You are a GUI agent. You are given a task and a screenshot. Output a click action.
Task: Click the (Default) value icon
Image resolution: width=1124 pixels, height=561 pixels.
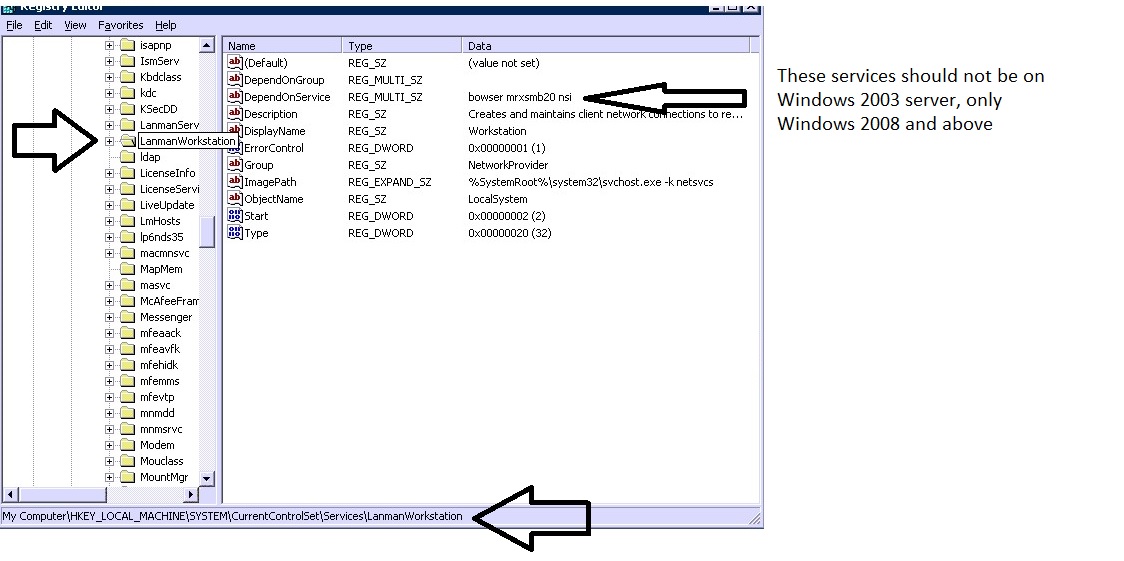[235, 63]
